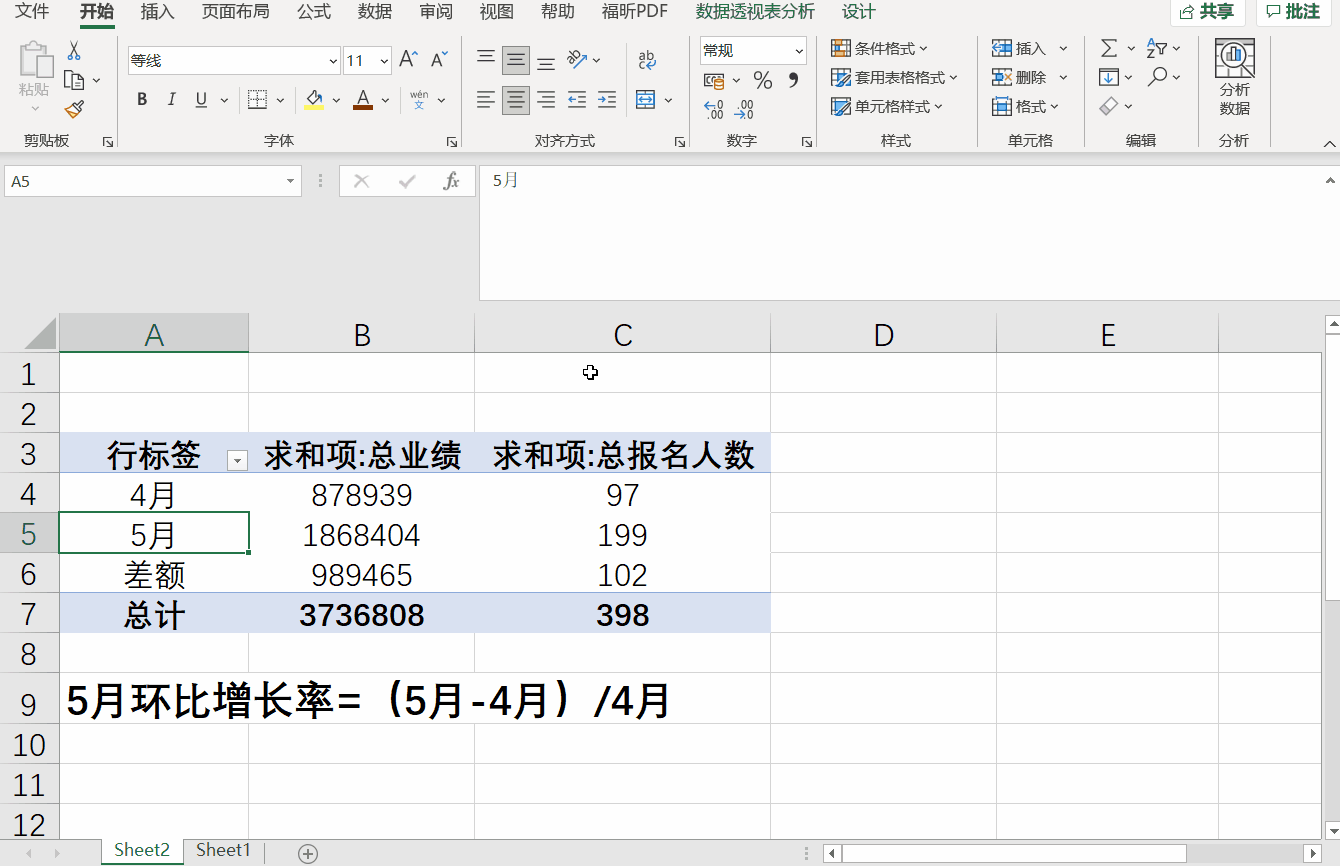This screenshot has width=1340, height=866.
Task: Add a new sheet with plus icon
Action: [308, 853]
